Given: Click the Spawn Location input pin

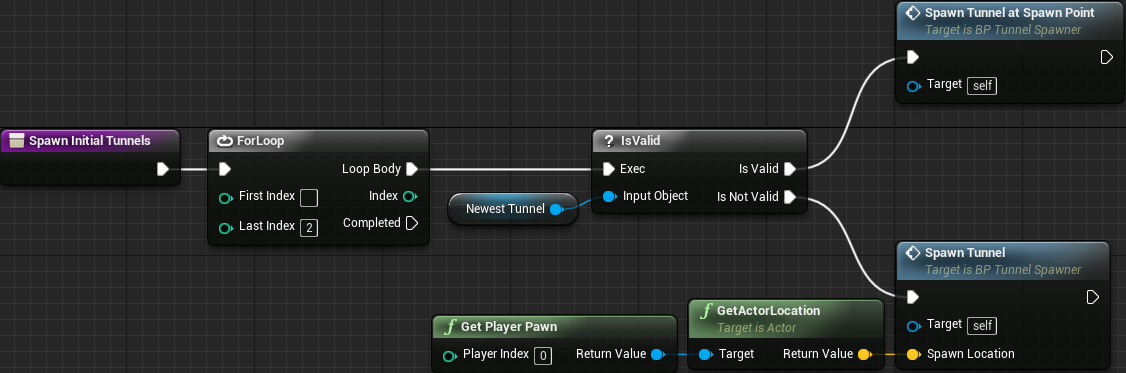Looking at the screenshot, I should point(913,354).
